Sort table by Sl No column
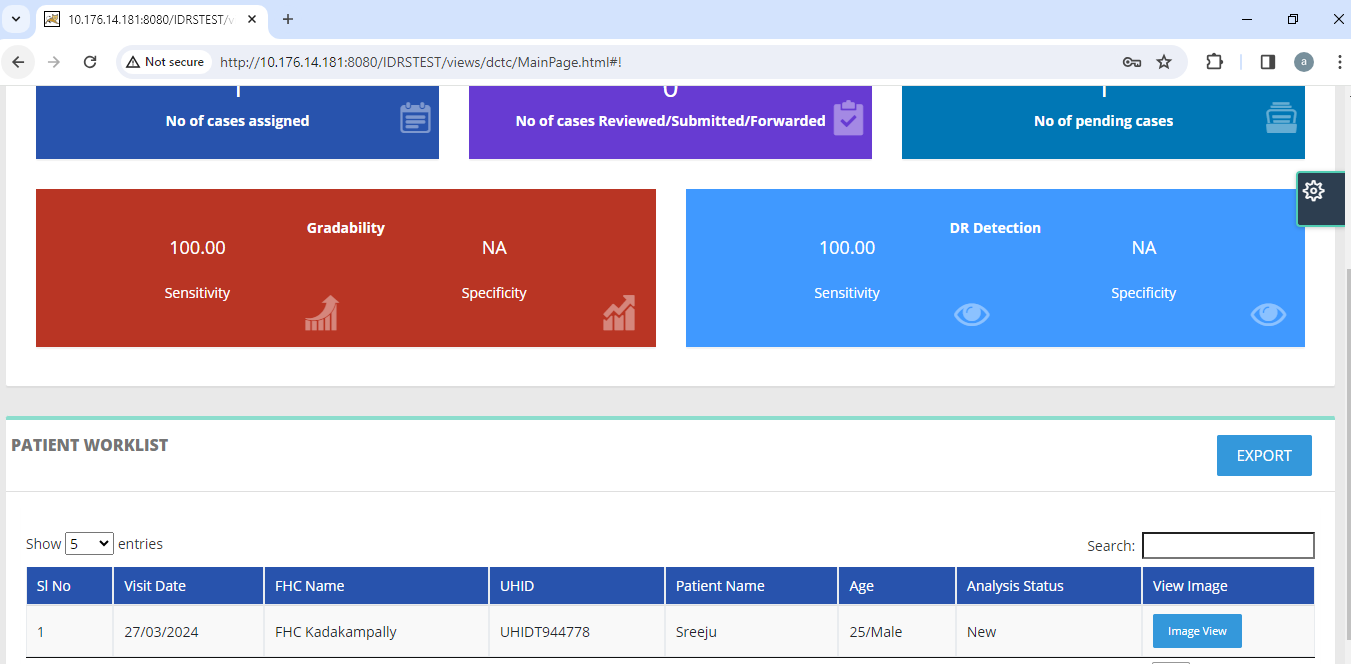 click(x=69, y=586)
